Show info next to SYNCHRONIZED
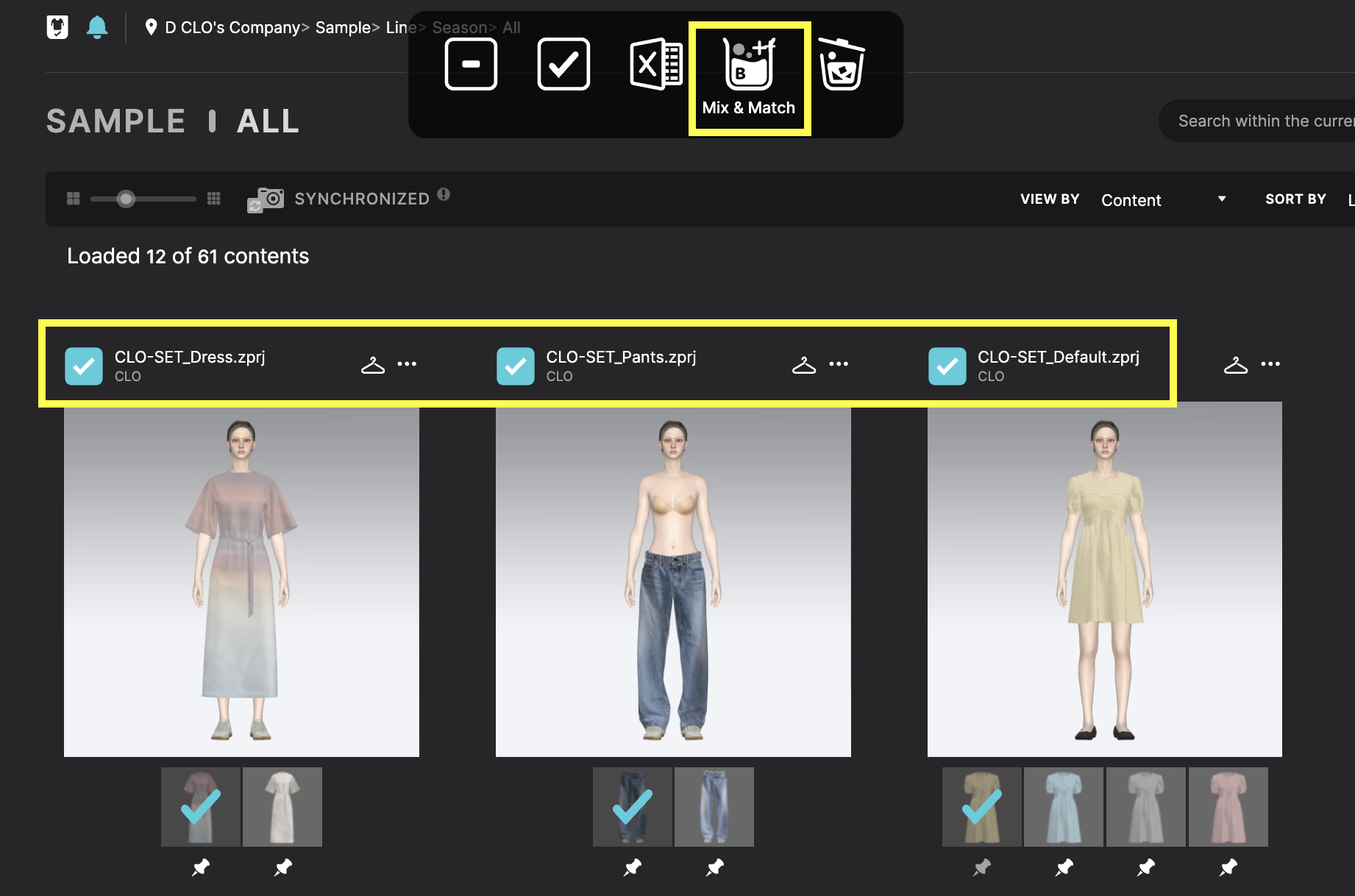Screen dimensions: 1355x896 [x=444, y=194]
